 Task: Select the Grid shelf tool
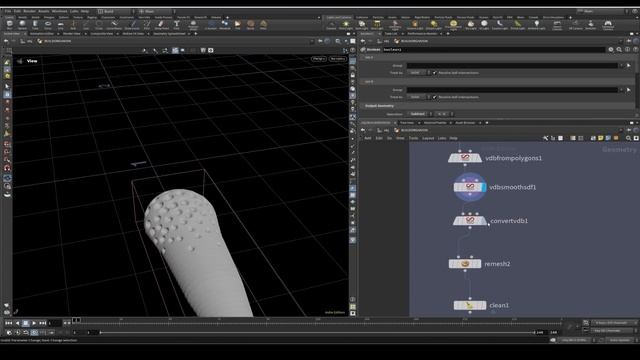(60, 25)
